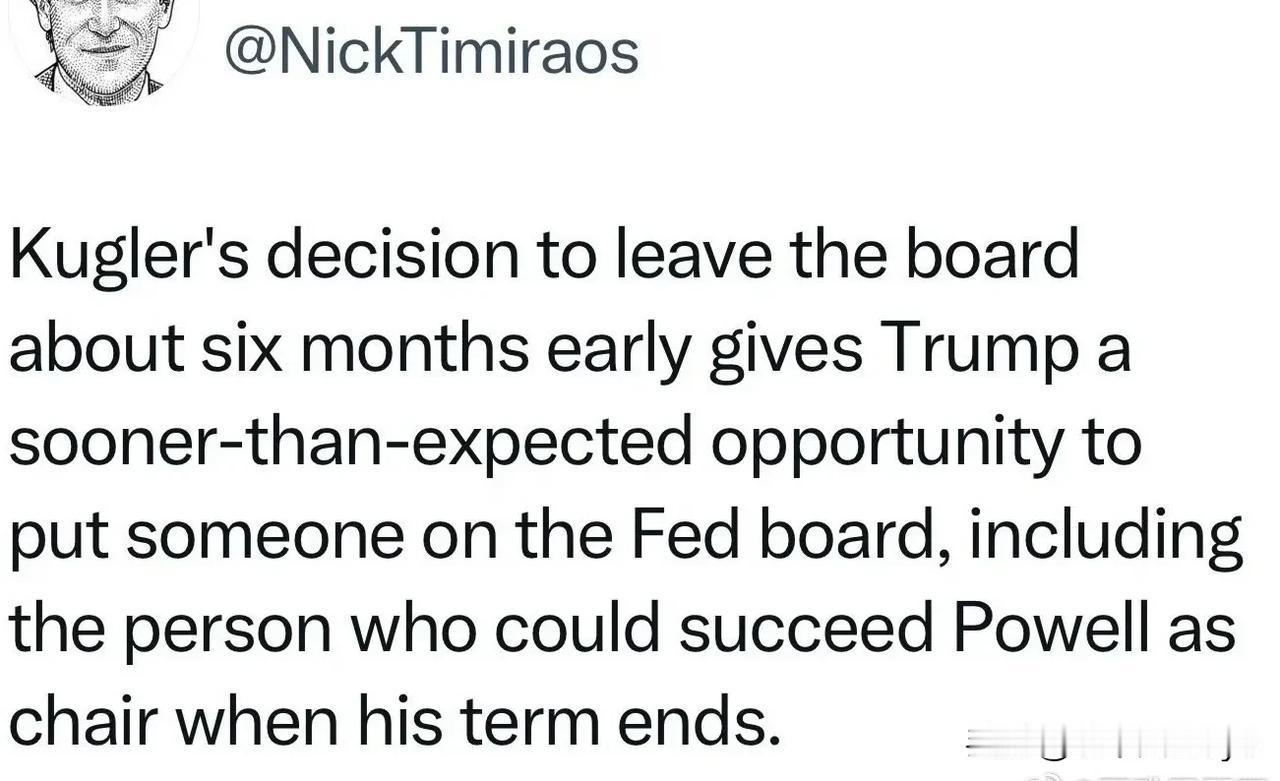Open the illustrated profile avatar portrait

click(x=102, y=48)
